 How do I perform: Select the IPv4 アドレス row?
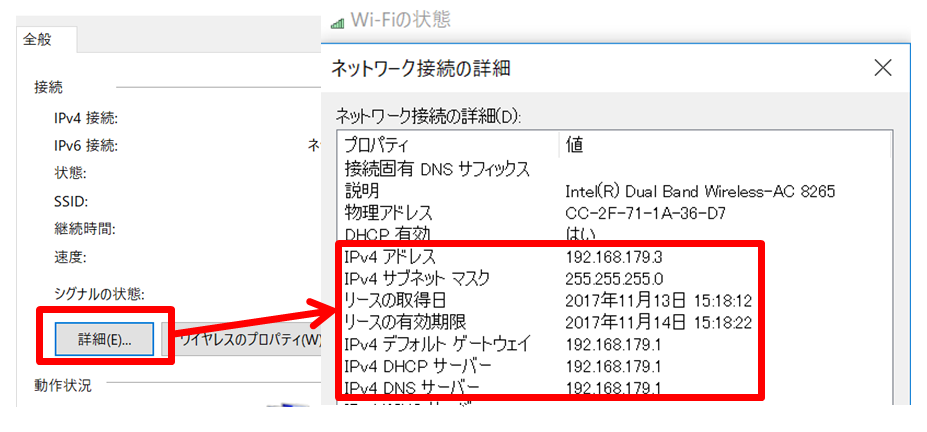click(x=389, y=257)
